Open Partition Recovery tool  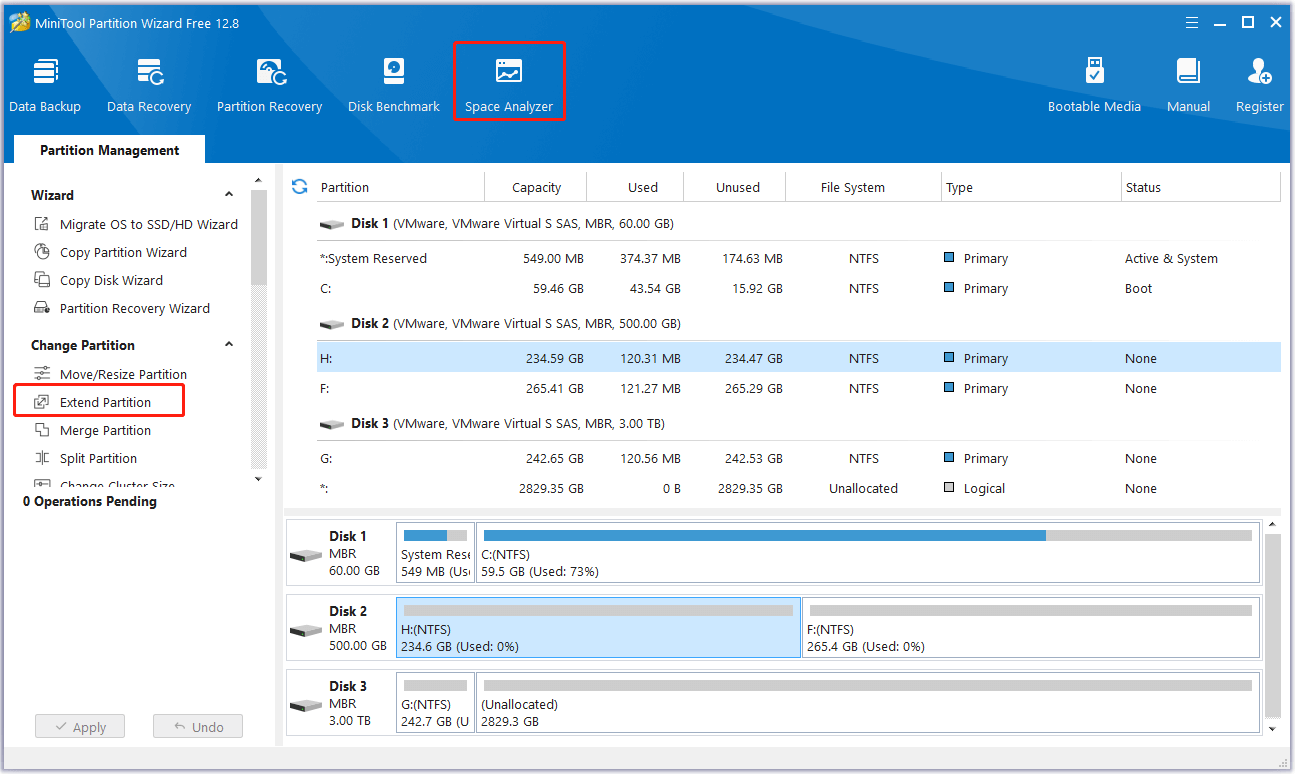tap(269, 85)
